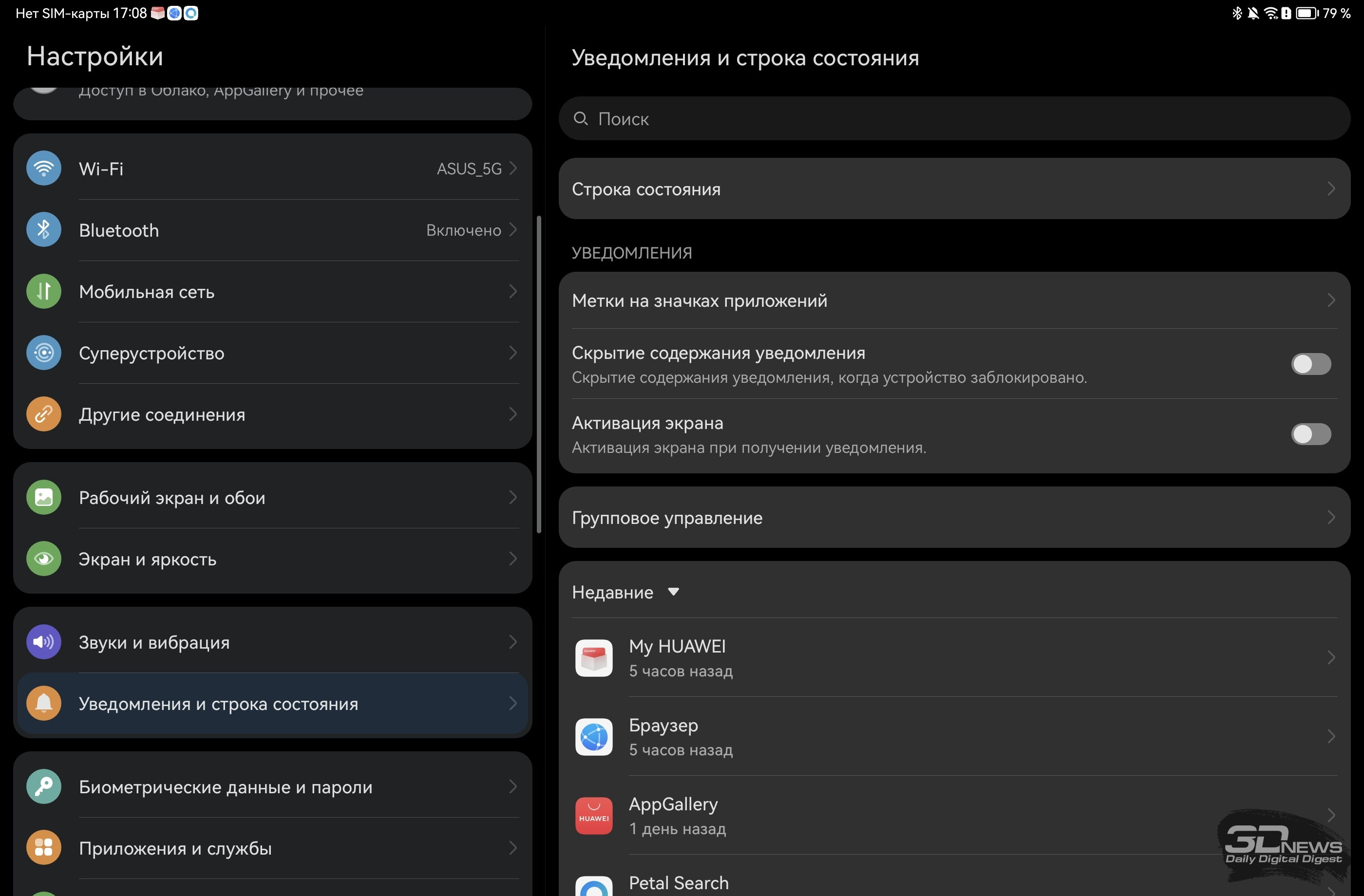This screenshot has width=1364, height=896.
Task: Open Wi-Fi settings
Action: (273, 168)
